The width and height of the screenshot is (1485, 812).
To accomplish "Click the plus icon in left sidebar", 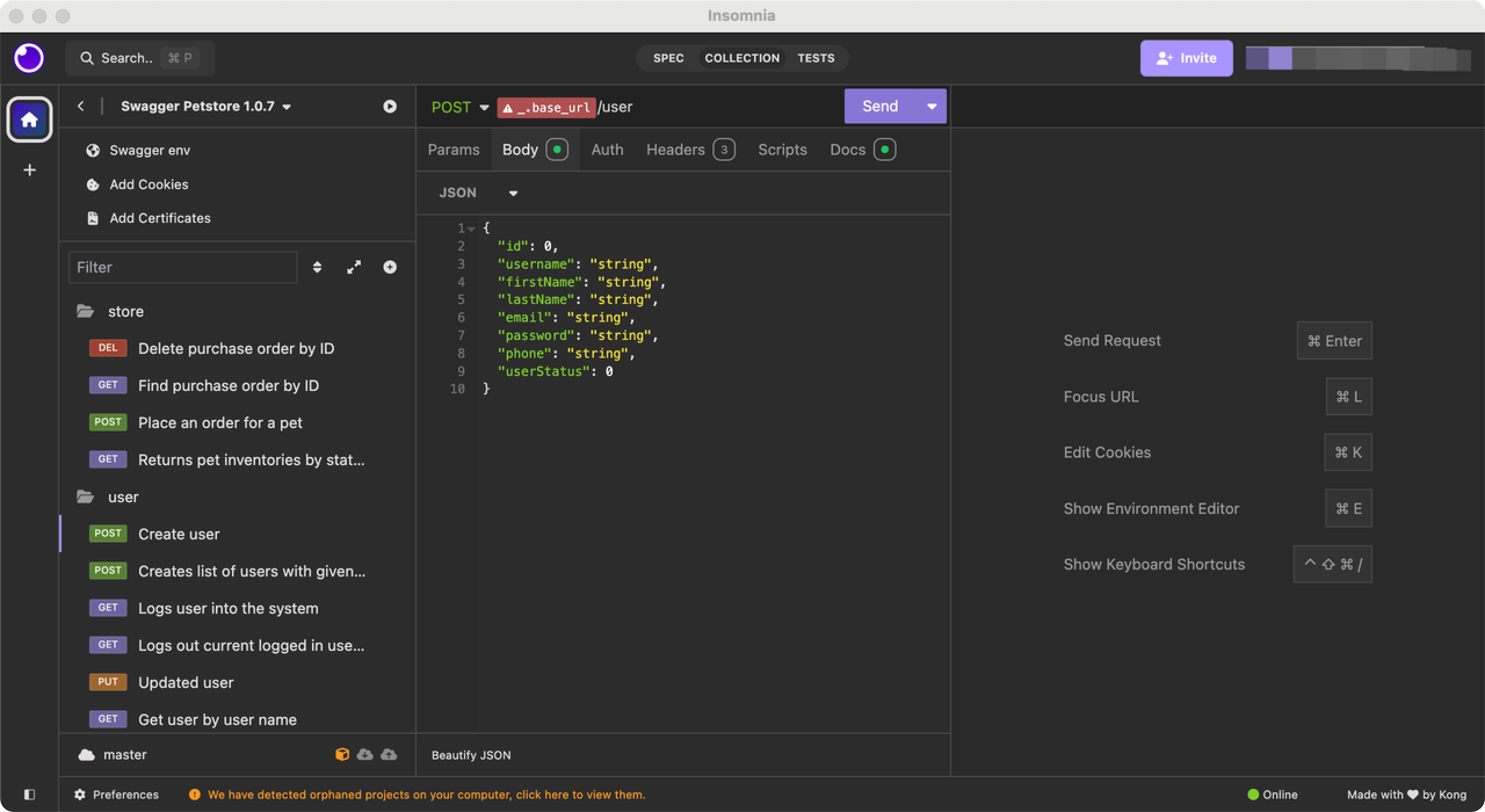I will pyautogui.click(x=30, y=170).
